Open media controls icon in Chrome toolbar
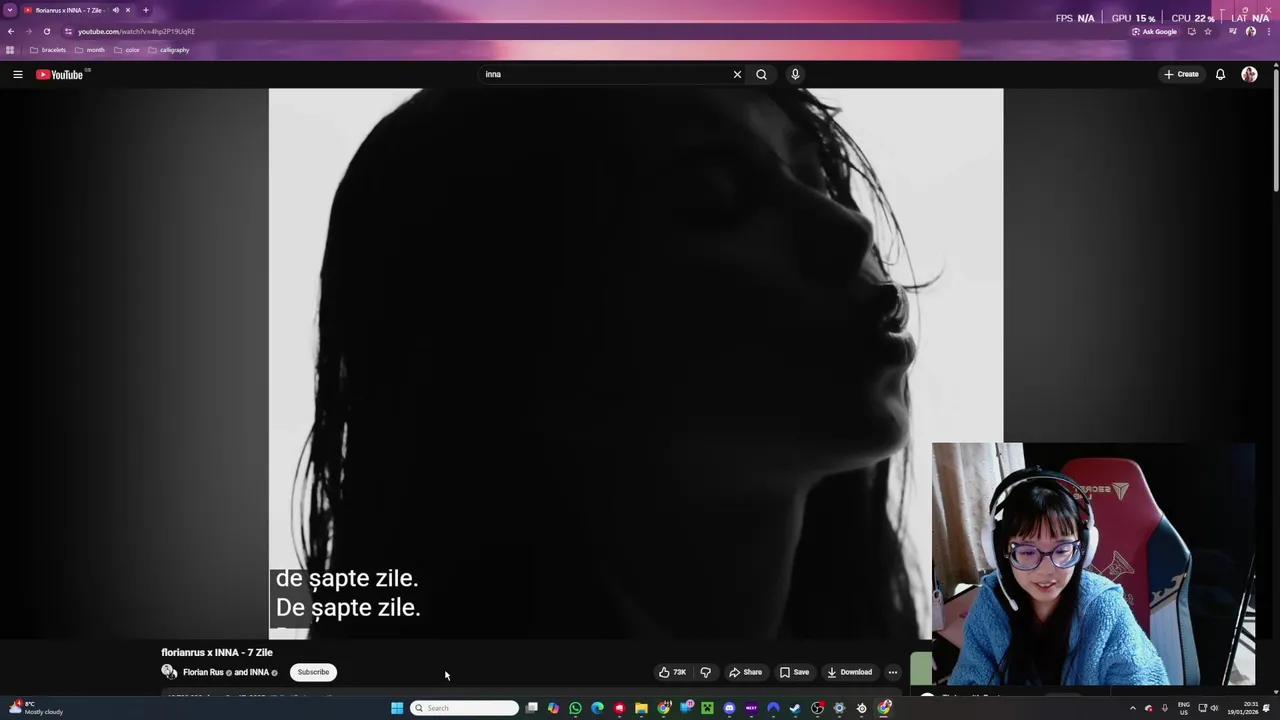 point(1232,31)
